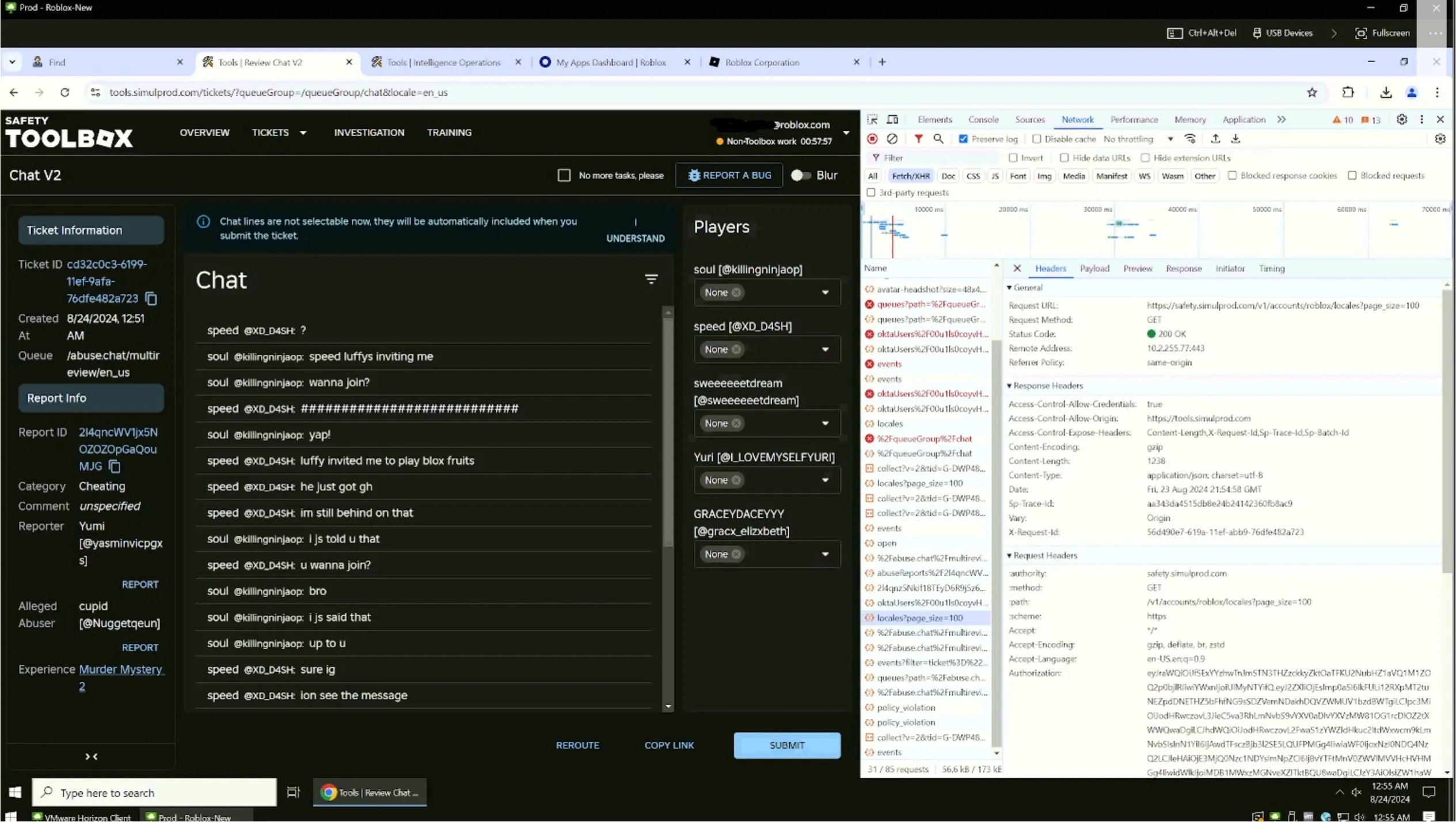Collapse the General headers section

(1024, 287)
